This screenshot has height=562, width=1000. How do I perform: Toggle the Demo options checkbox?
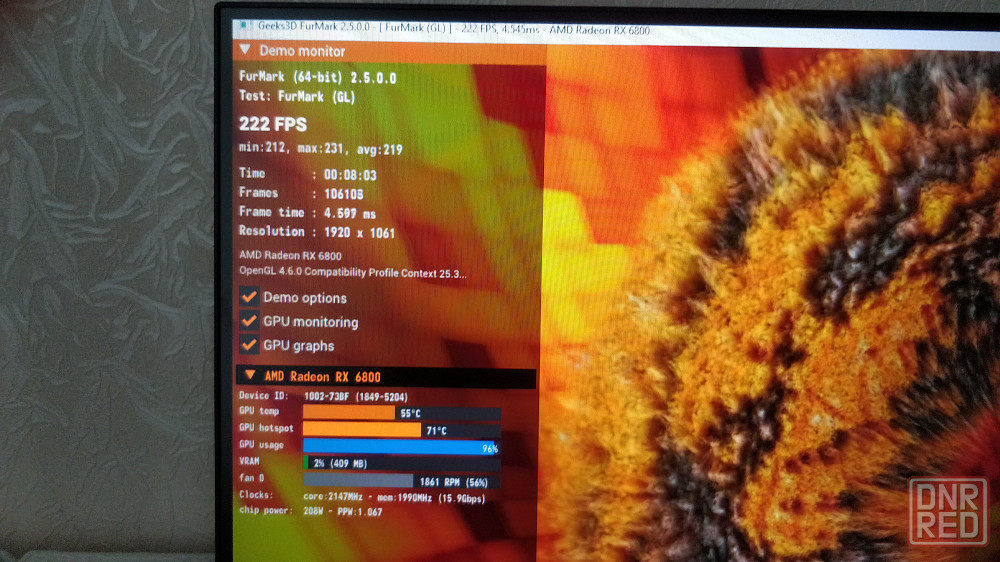(x=249, y=297)
